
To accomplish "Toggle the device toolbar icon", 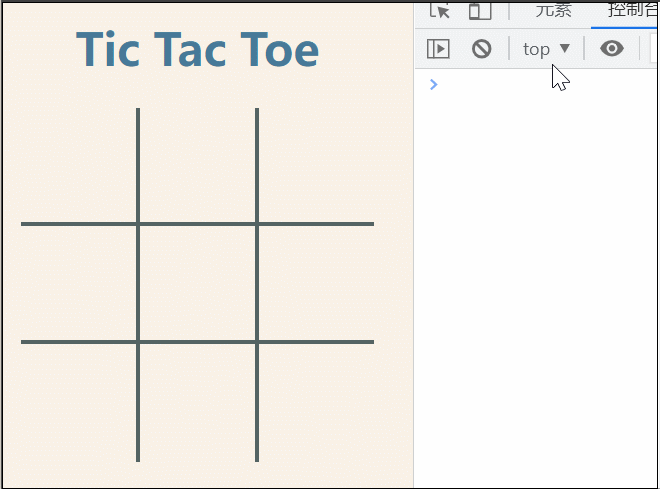I will click(x=481, y=10).
